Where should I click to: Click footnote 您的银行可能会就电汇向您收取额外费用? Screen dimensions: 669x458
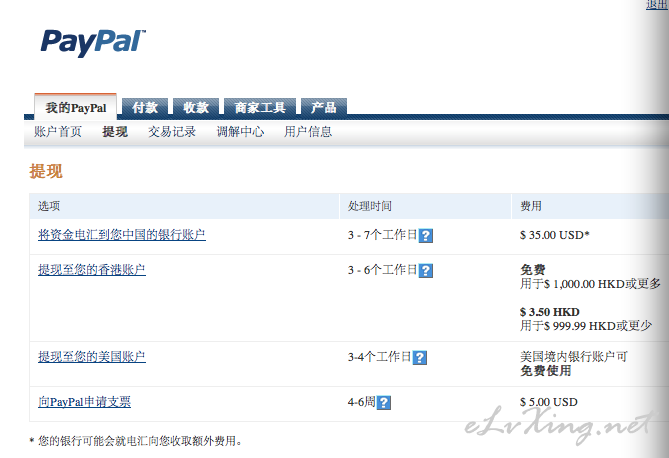(x=140, y=441)
